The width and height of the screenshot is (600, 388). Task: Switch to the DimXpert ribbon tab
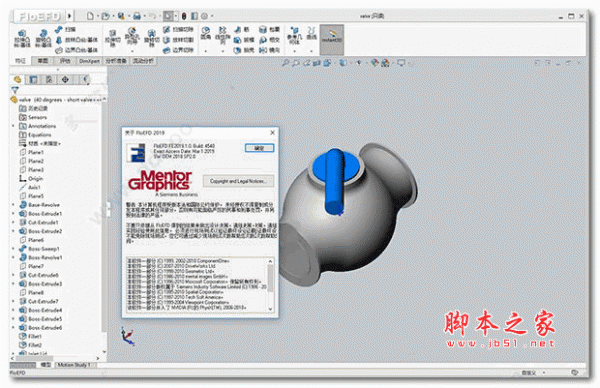89,61
